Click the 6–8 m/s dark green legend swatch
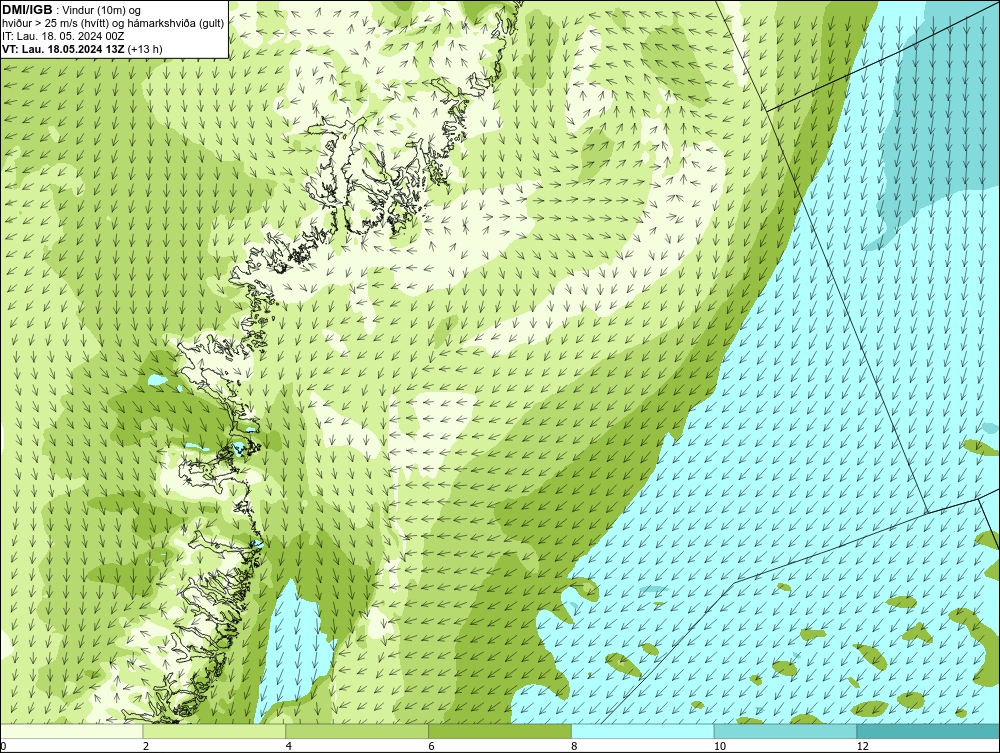 point(500,731)
